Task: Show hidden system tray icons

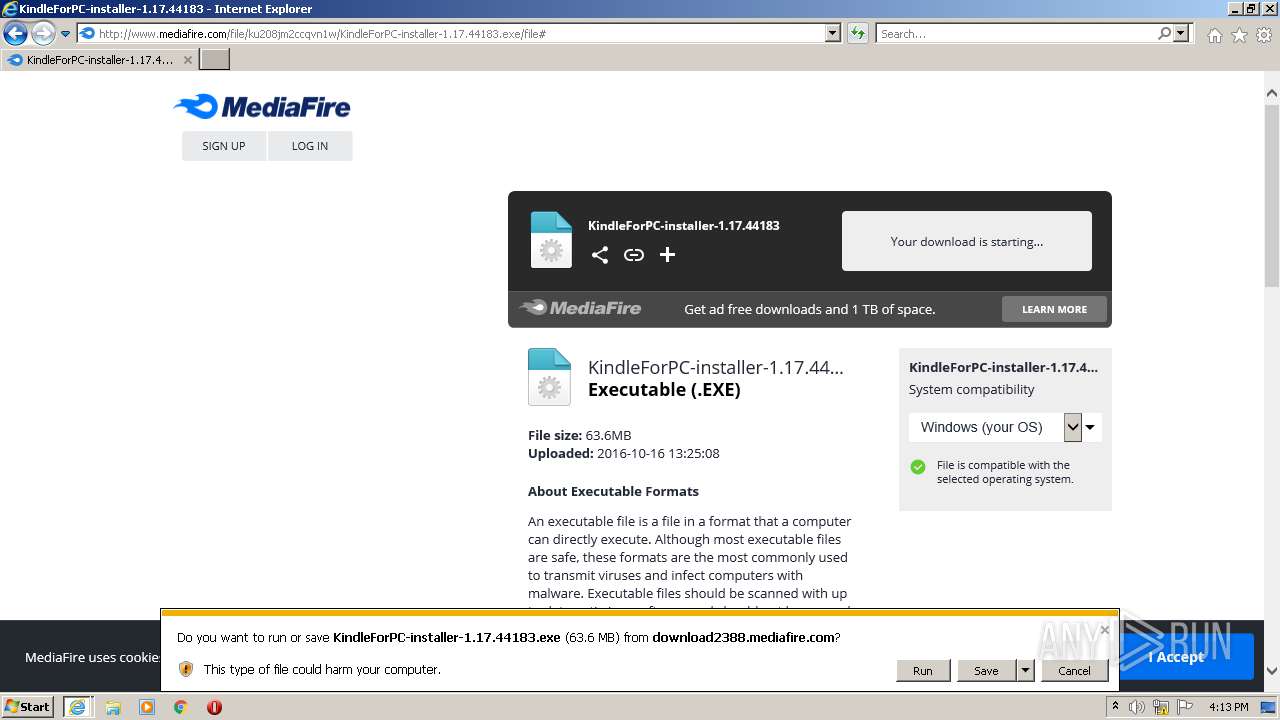Action: (1115, 707)
